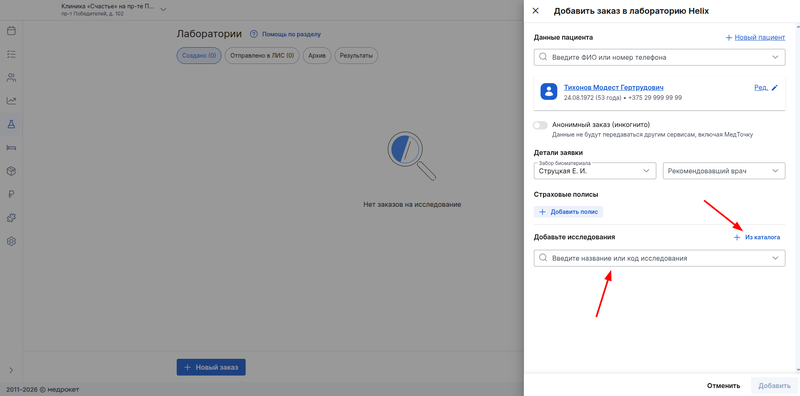Click Новый пациент link

tap(760, 37)
